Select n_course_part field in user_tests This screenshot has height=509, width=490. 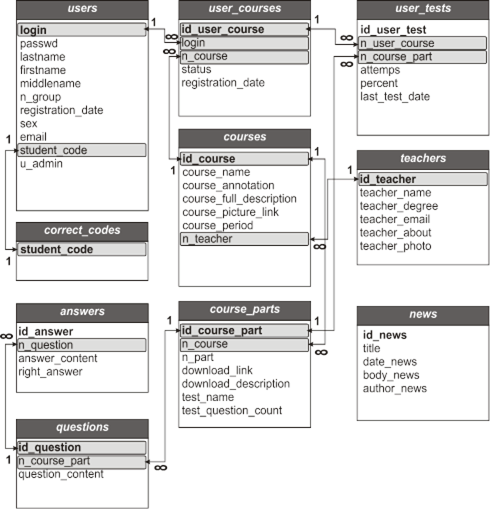tap(422, 57)
